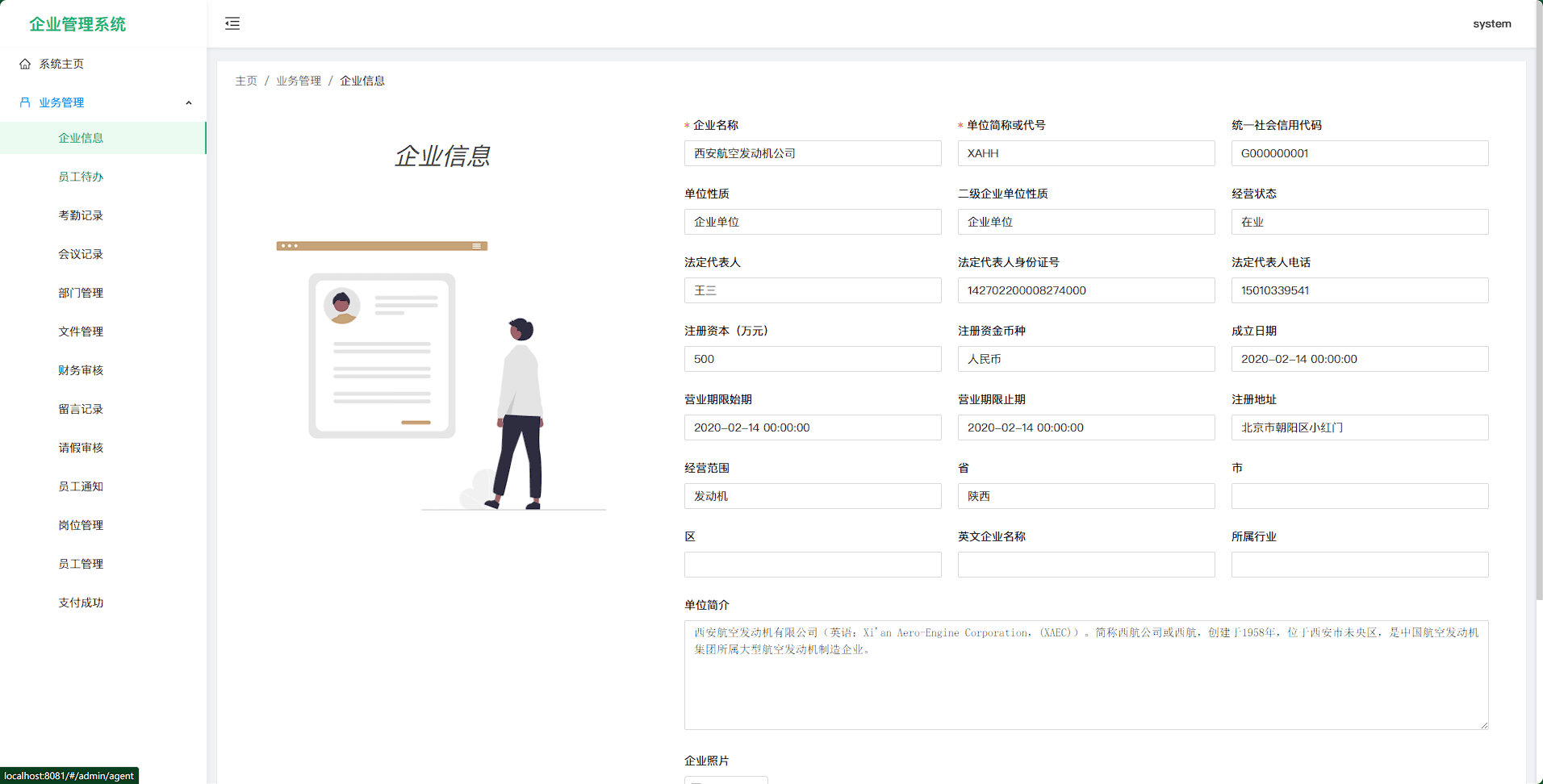Click the empty 英文企业名称 field
Image resolution: width=1543 pixels, height=784 pixels.
(1085, 565)
